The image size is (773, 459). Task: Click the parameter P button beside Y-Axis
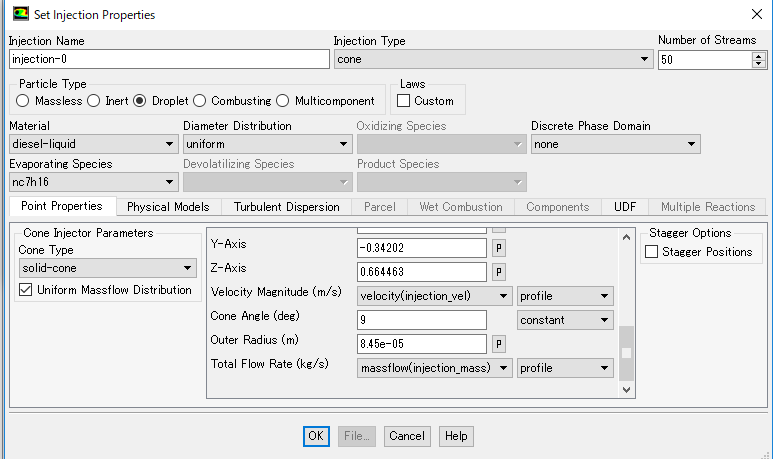point(498,248)
